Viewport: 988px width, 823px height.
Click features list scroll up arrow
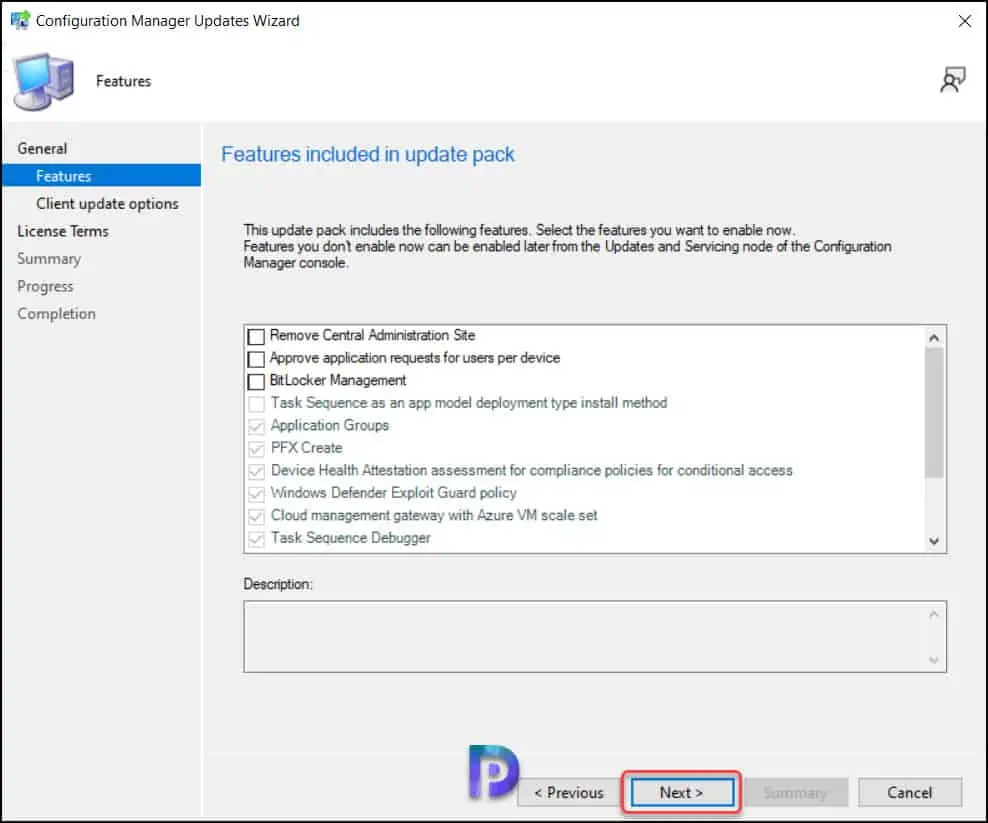(934, 338)
